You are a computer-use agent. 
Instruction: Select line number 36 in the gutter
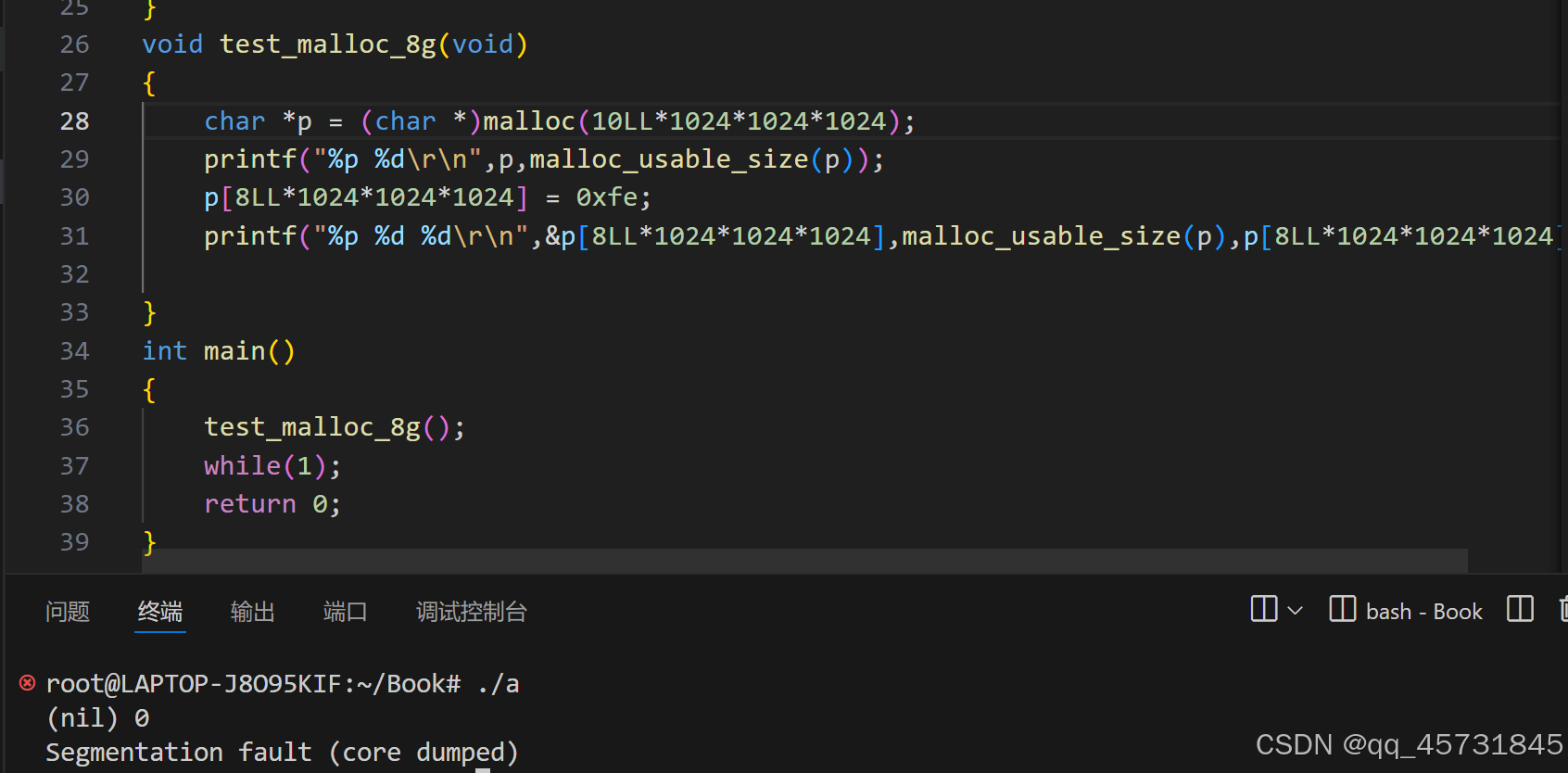click(75, 427)
